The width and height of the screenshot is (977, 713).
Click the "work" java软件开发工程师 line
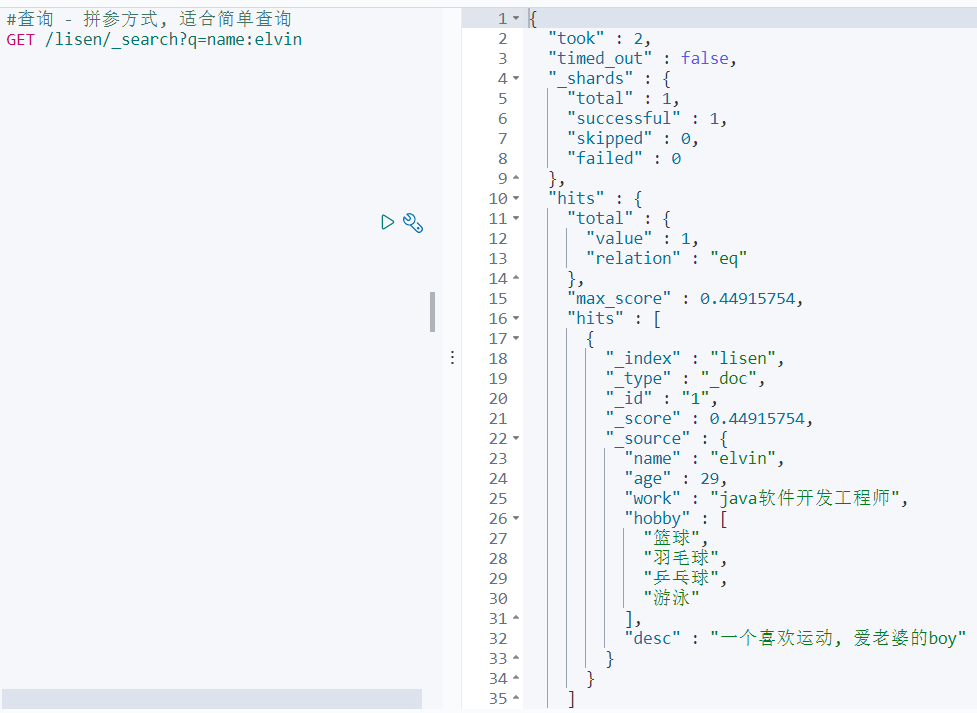[x=766, y=499]
